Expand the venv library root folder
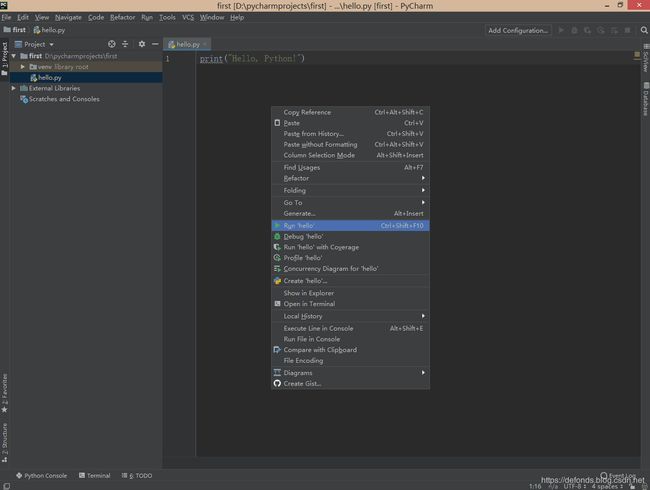The image size is (650, 490). coord(23,67)
